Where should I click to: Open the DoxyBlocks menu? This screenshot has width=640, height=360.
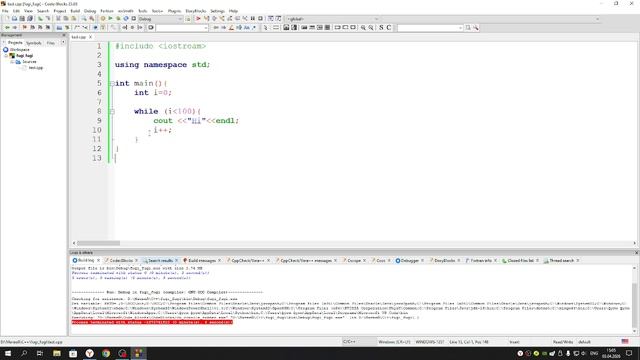coord(196,11)
